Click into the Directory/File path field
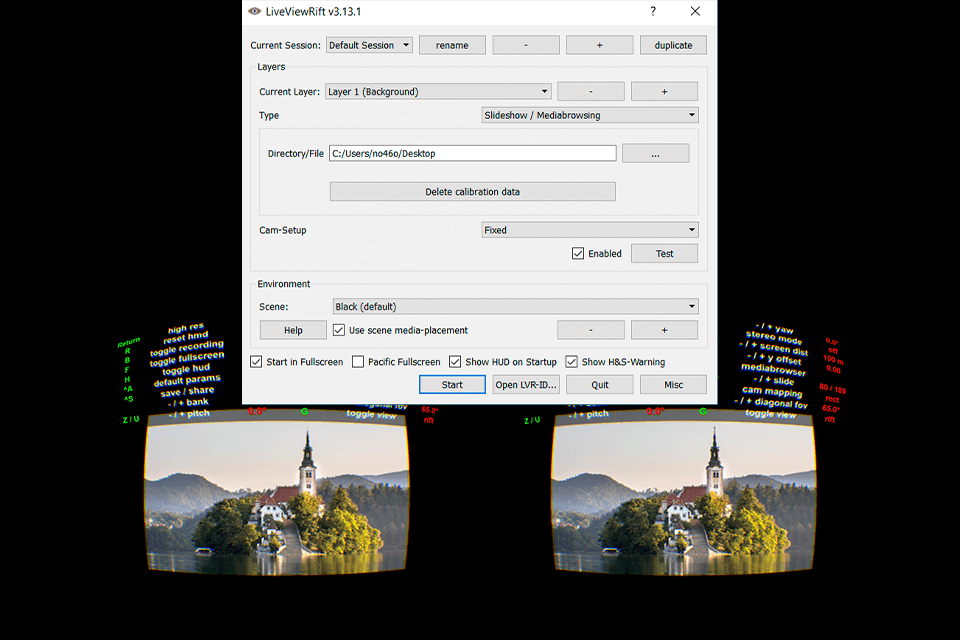 point(471,154)
